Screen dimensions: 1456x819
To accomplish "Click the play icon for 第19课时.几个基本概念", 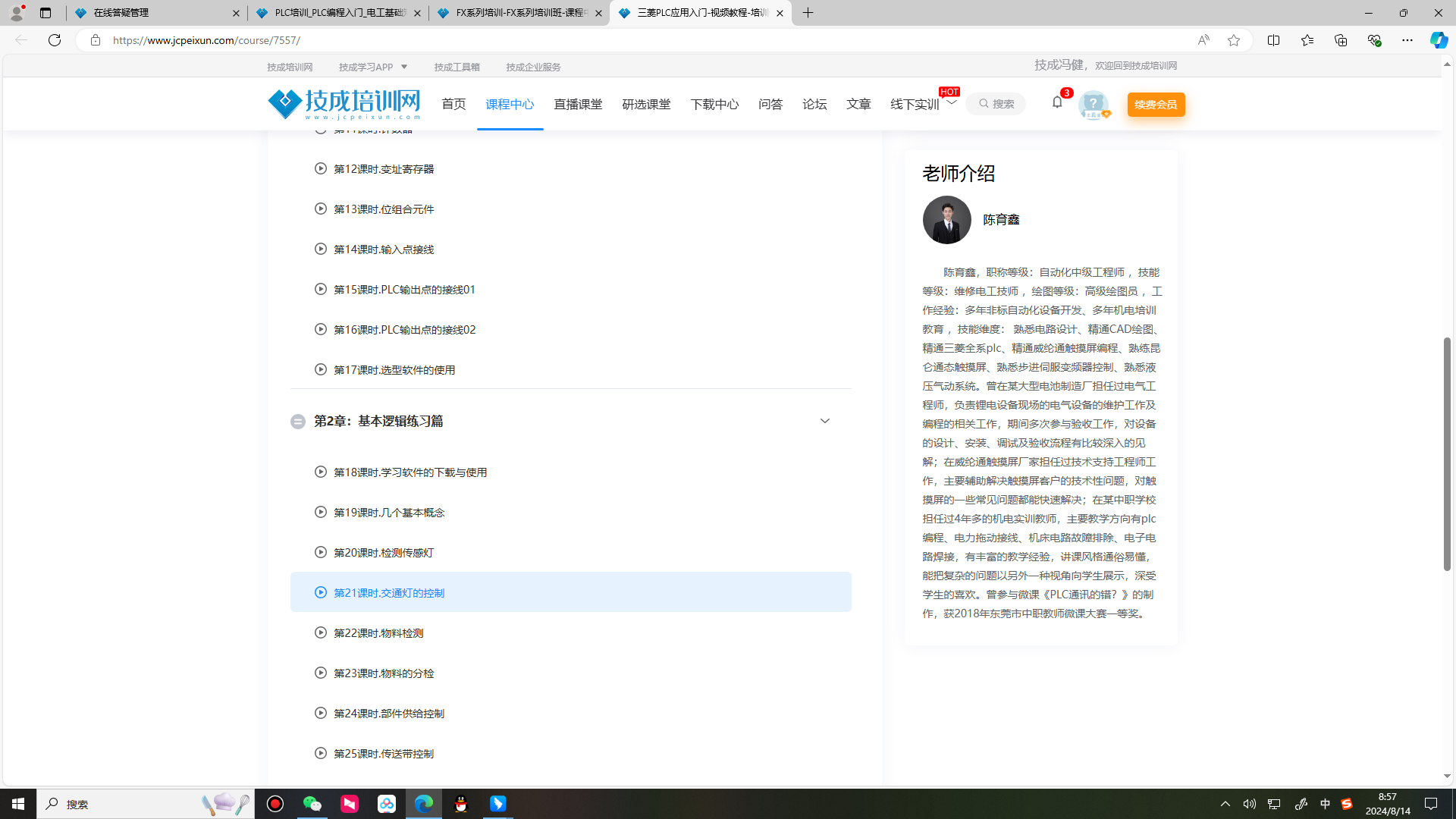I will [x=321, y=512].
